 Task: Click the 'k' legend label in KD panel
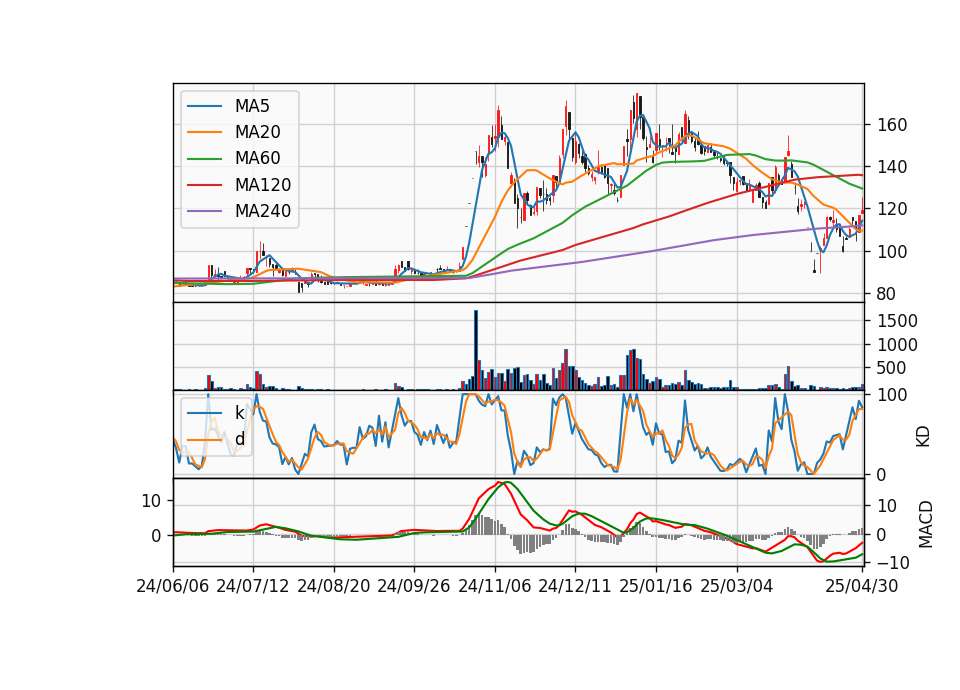tap(239, 413)
